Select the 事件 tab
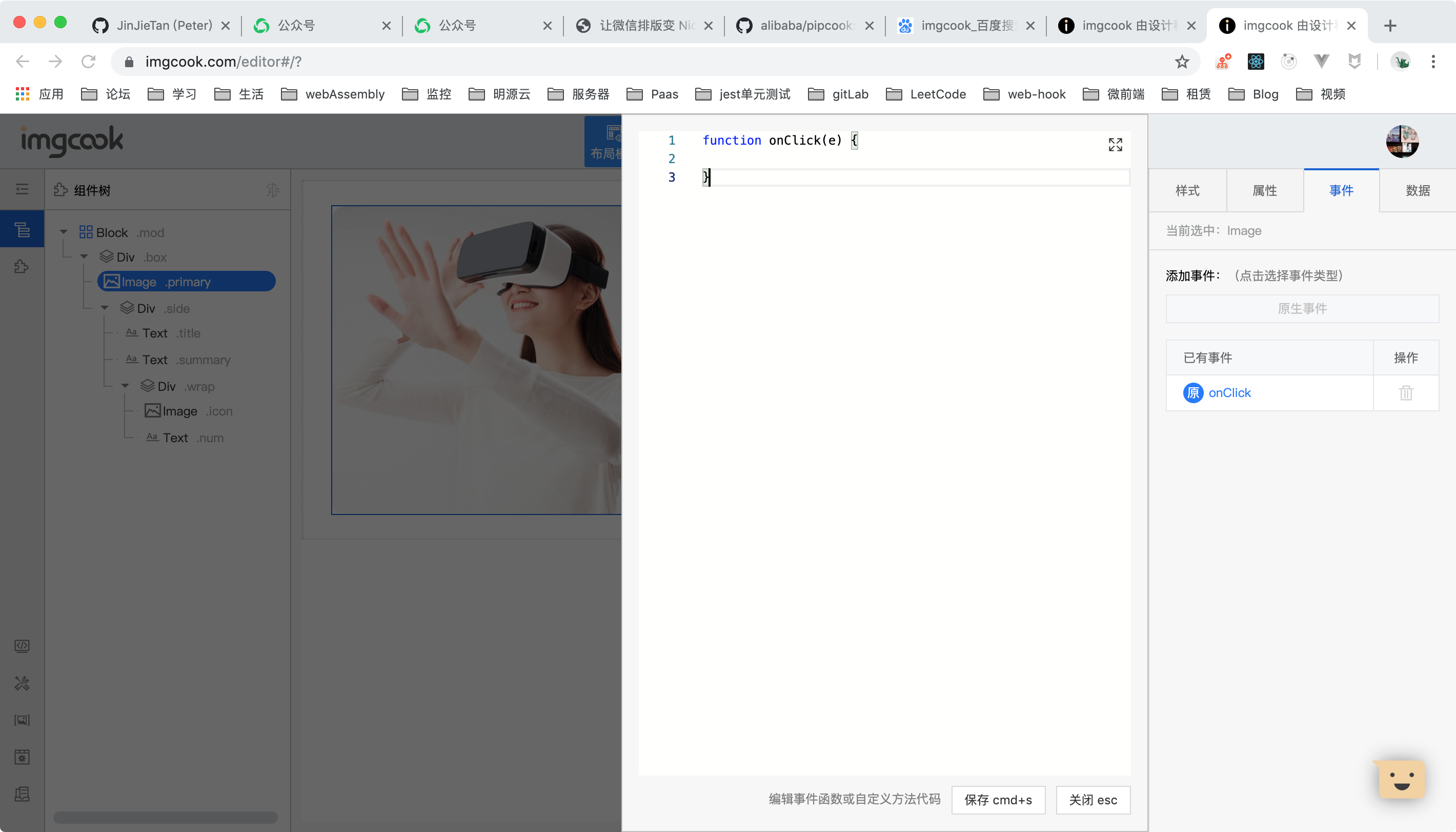Viewport: 1456px width, 832px height. [1341, 190]
